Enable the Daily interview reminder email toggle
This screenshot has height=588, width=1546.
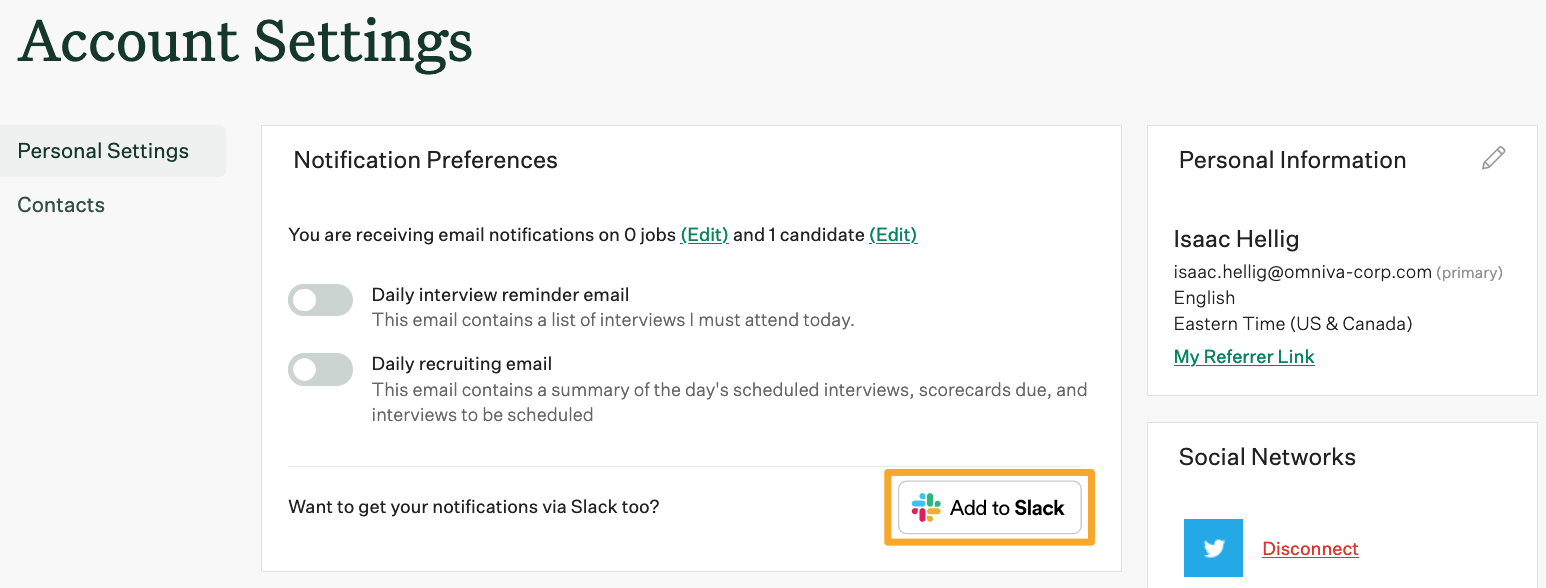point(320,299)
